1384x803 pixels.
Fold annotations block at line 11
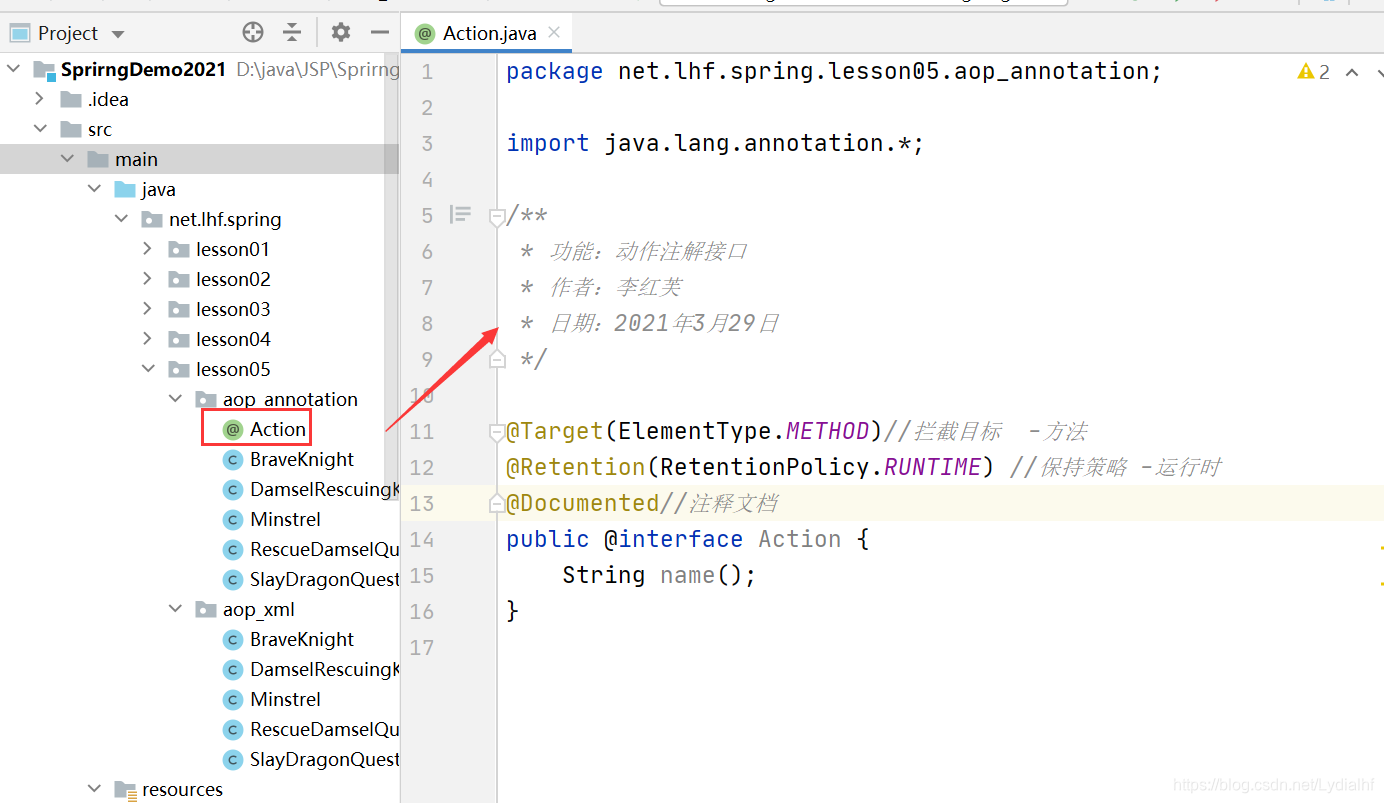pyautogui.click(x=497, y=431)
